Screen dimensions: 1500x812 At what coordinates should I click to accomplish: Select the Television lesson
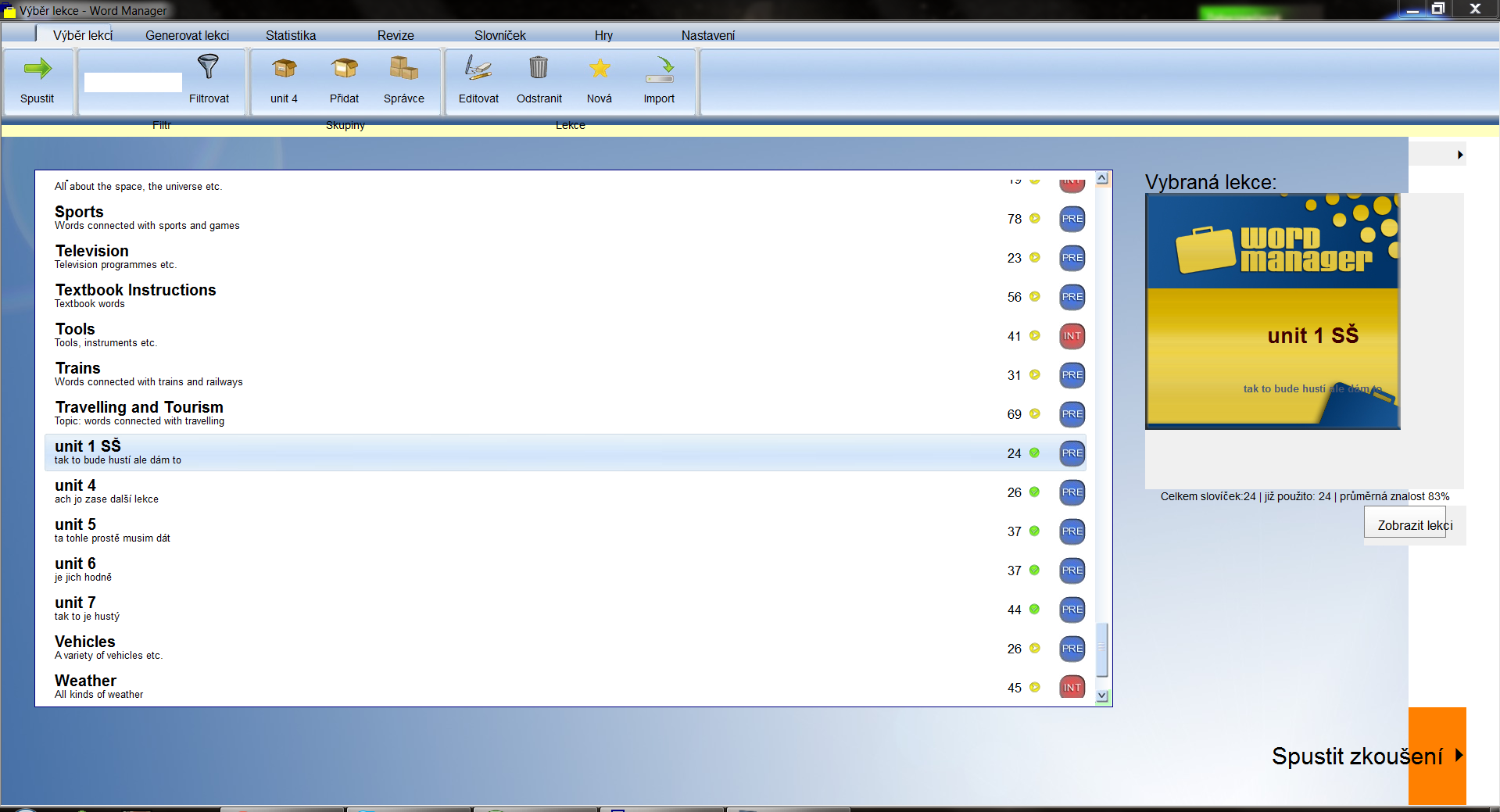[564, 257]
